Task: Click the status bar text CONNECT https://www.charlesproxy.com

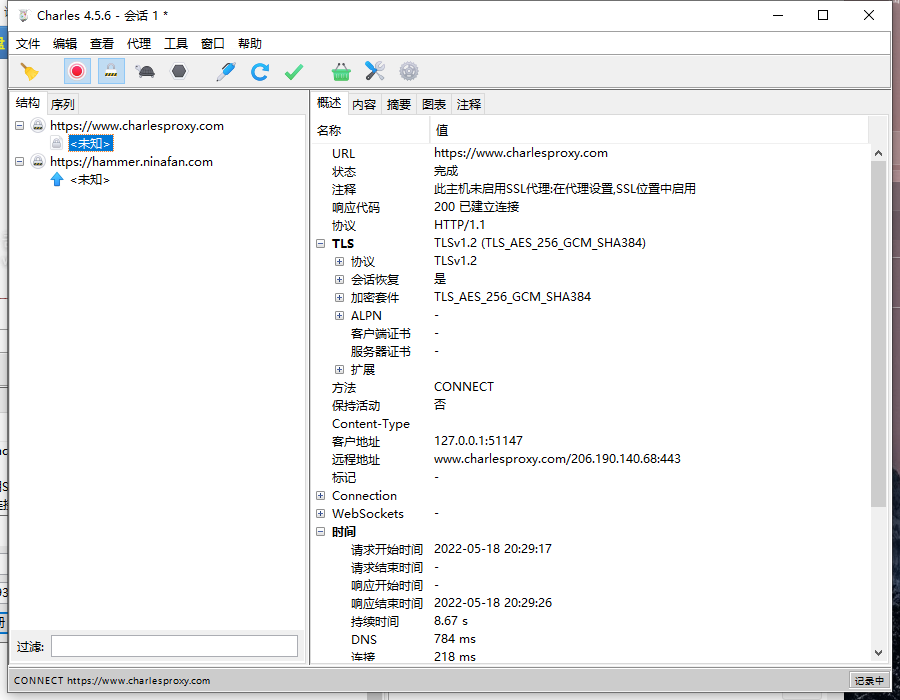Action: coord(112,681)
